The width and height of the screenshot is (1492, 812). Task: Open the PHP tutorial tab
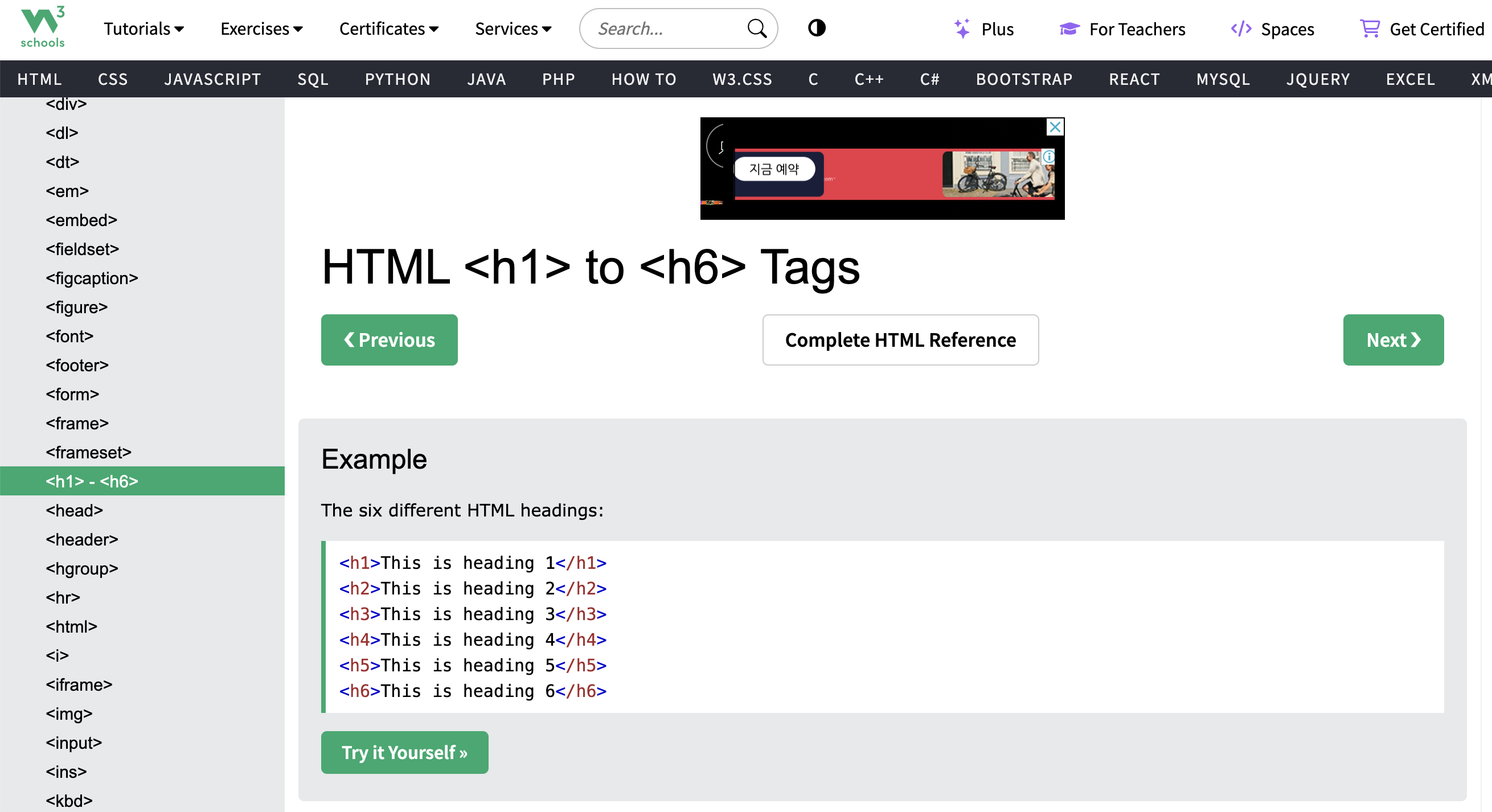pos(558,79)
